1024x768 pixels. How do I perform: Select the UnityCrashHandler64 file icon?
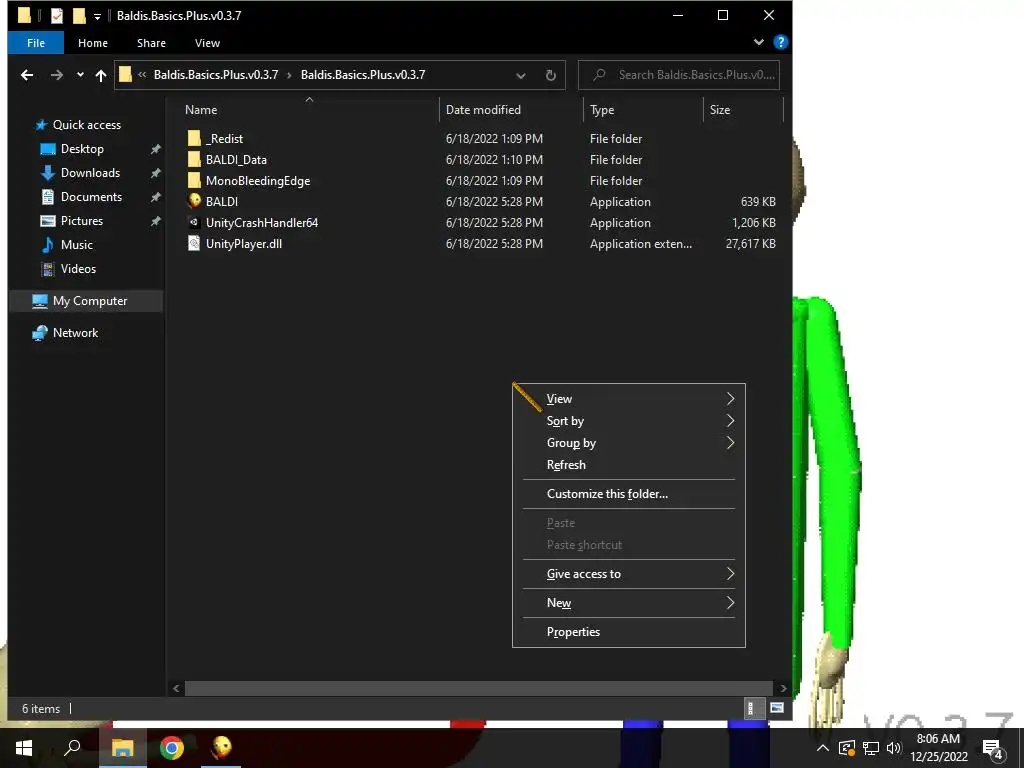(194, 222)
